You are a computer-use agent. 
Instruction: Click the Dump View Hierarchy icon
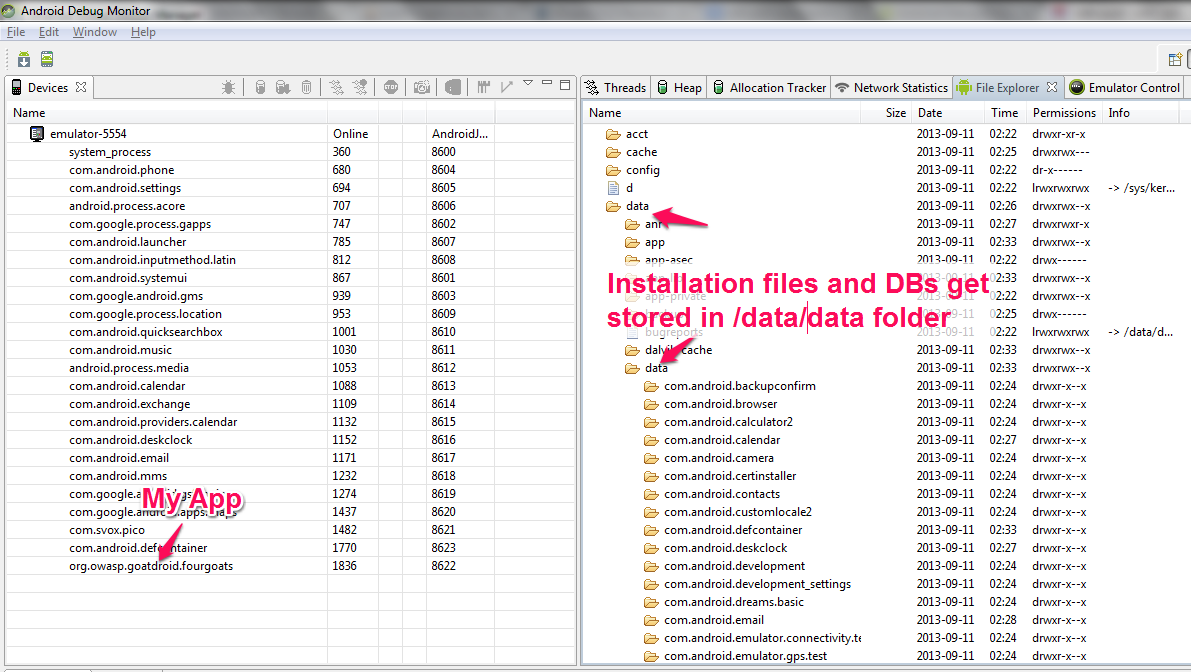453,87
